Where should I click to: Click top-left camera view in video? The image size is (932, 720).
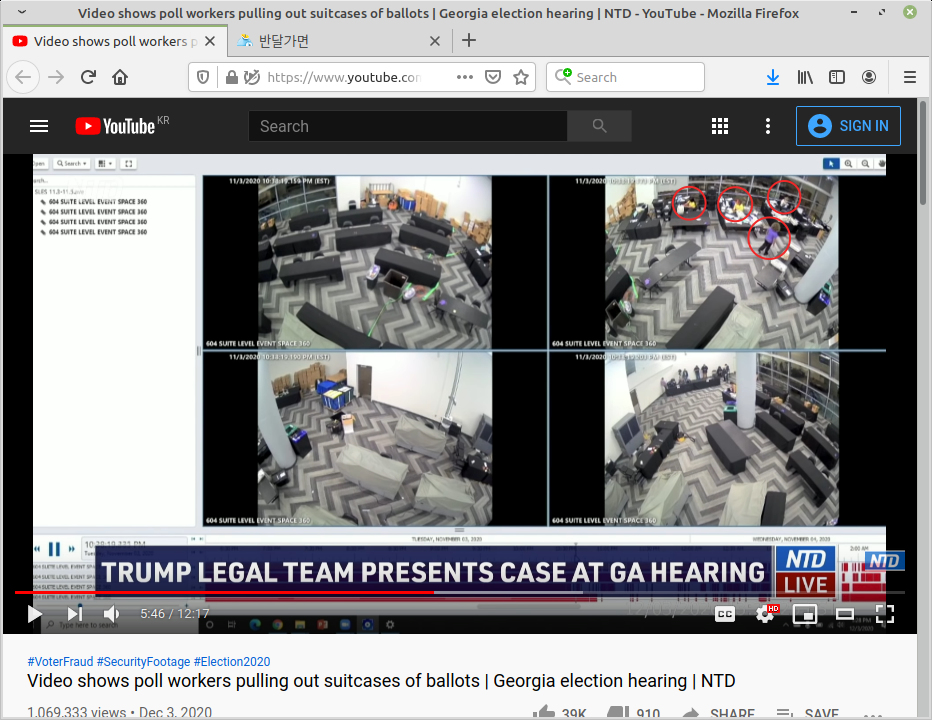pyautogui.click(x=374, y=262)
